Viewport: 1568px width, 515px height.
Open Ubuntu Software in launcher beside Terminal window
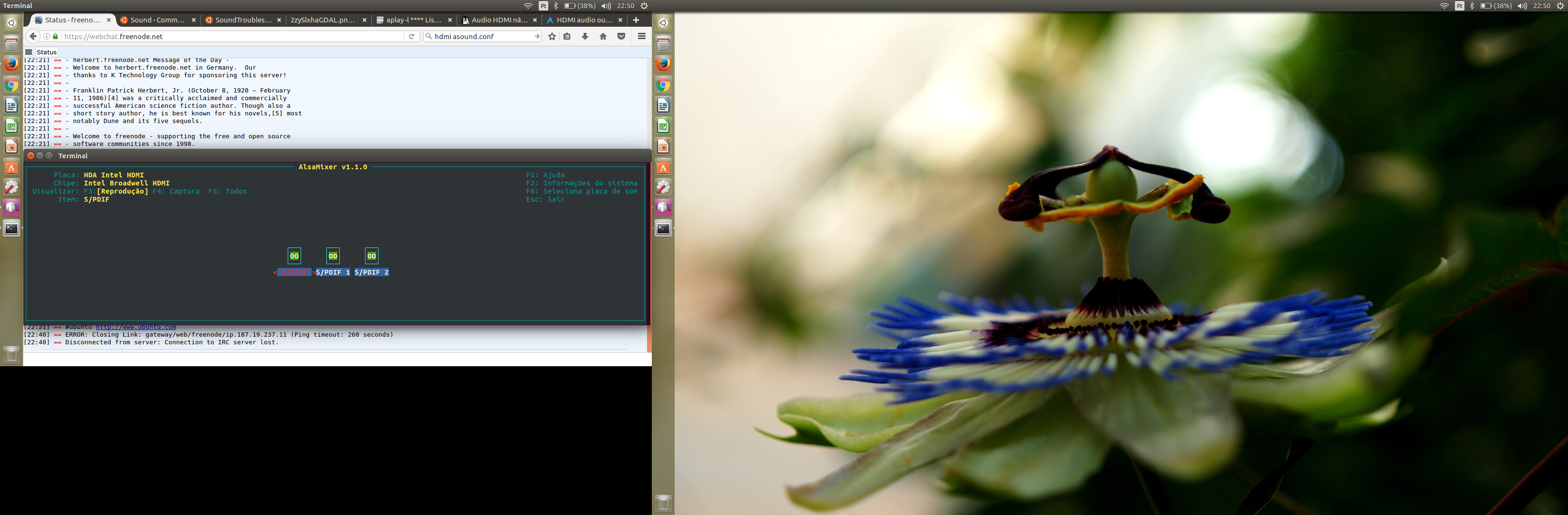pos(11,167)
